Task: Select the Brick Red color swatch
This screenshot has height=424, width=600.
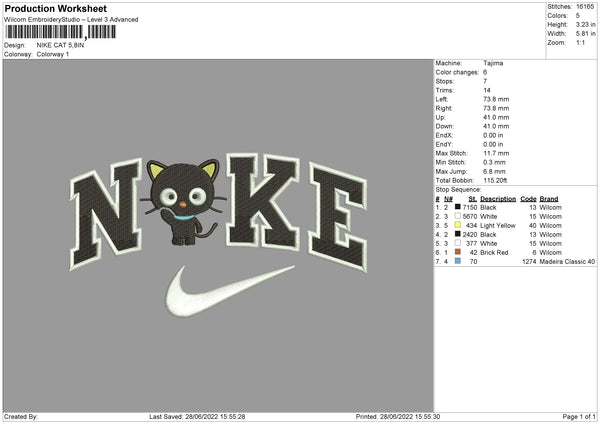Action: [457, 252]
